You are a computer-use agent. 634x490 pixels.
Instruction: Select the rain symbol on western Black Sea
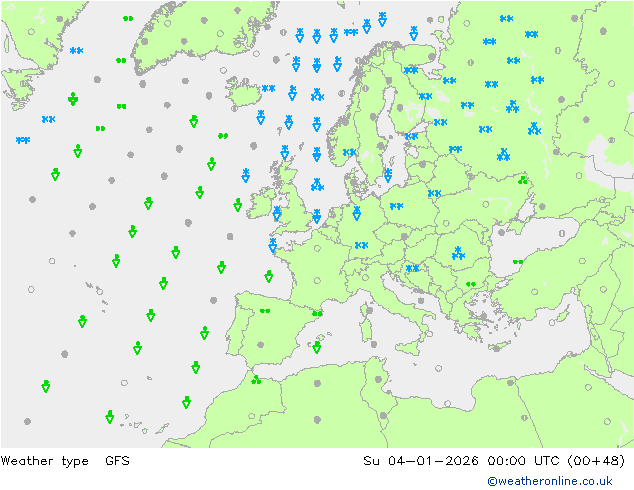[x=518, y=262]
